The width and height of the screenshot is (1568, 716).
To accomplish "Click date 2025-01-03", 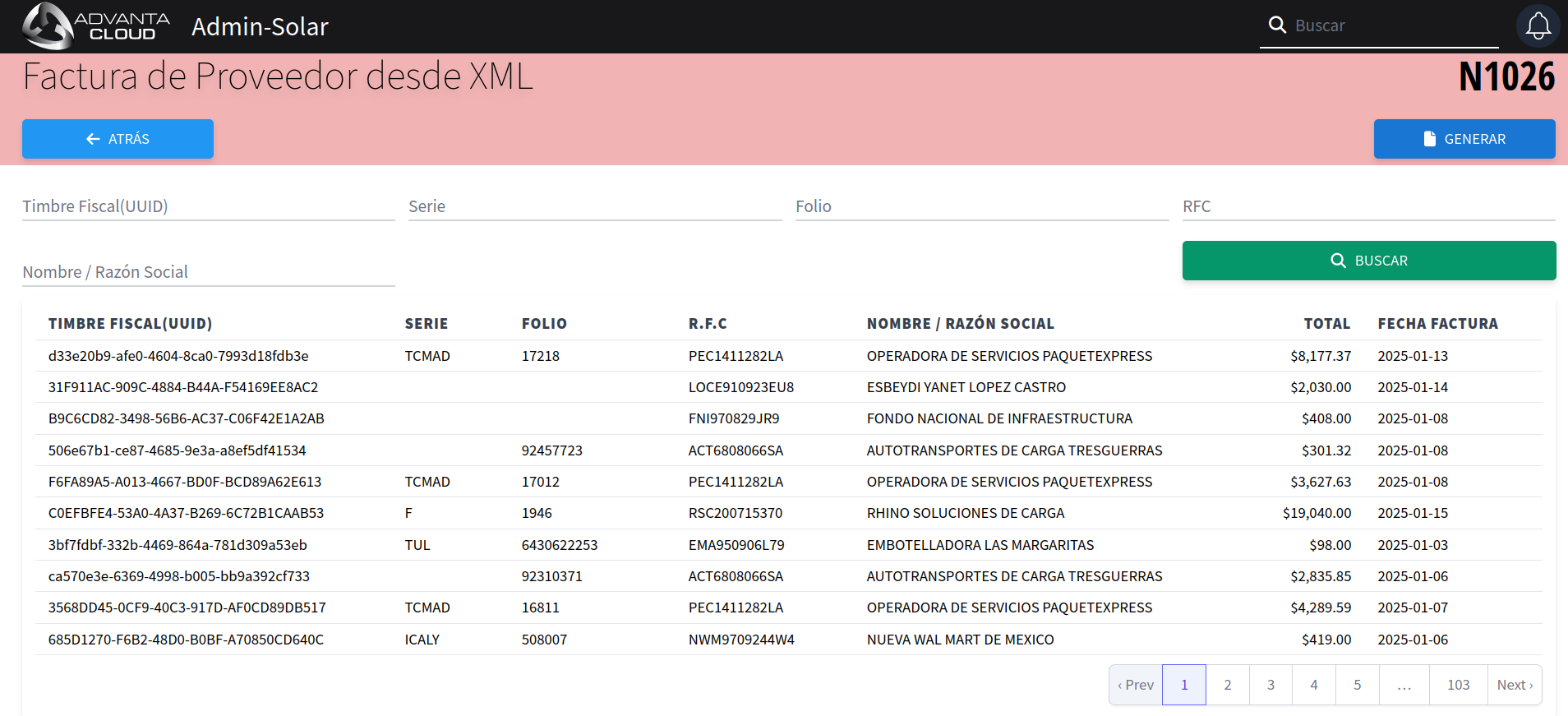I will coord(1413,545).
